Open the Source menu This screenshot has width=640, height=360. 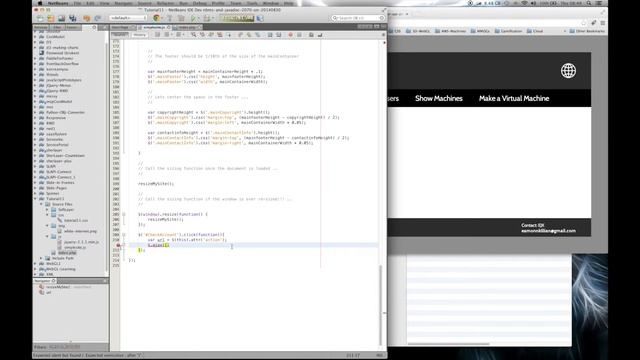[x=144, y=3]
